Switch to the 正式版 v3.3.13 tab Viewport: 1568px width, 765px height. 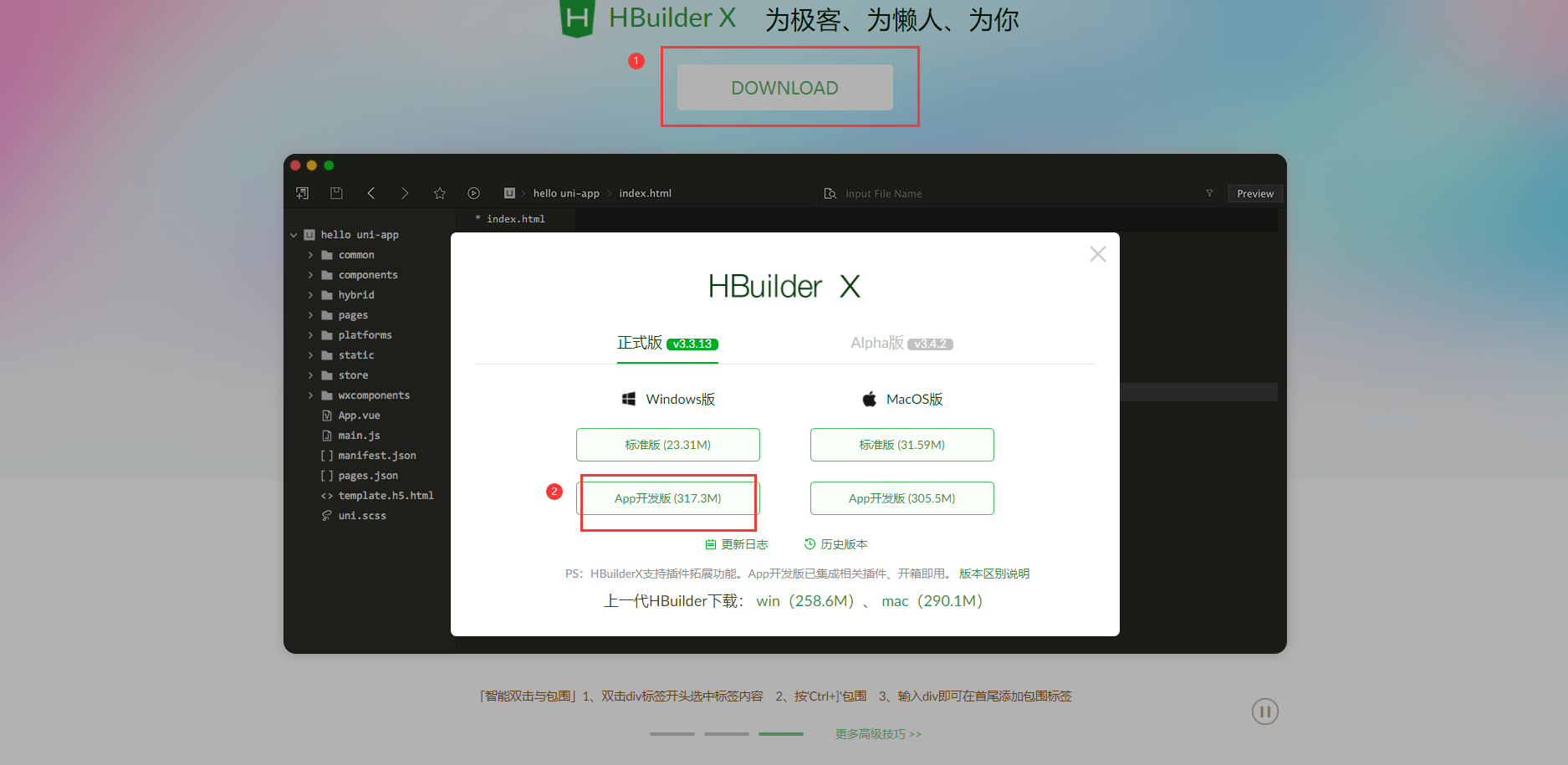(667, 344)
